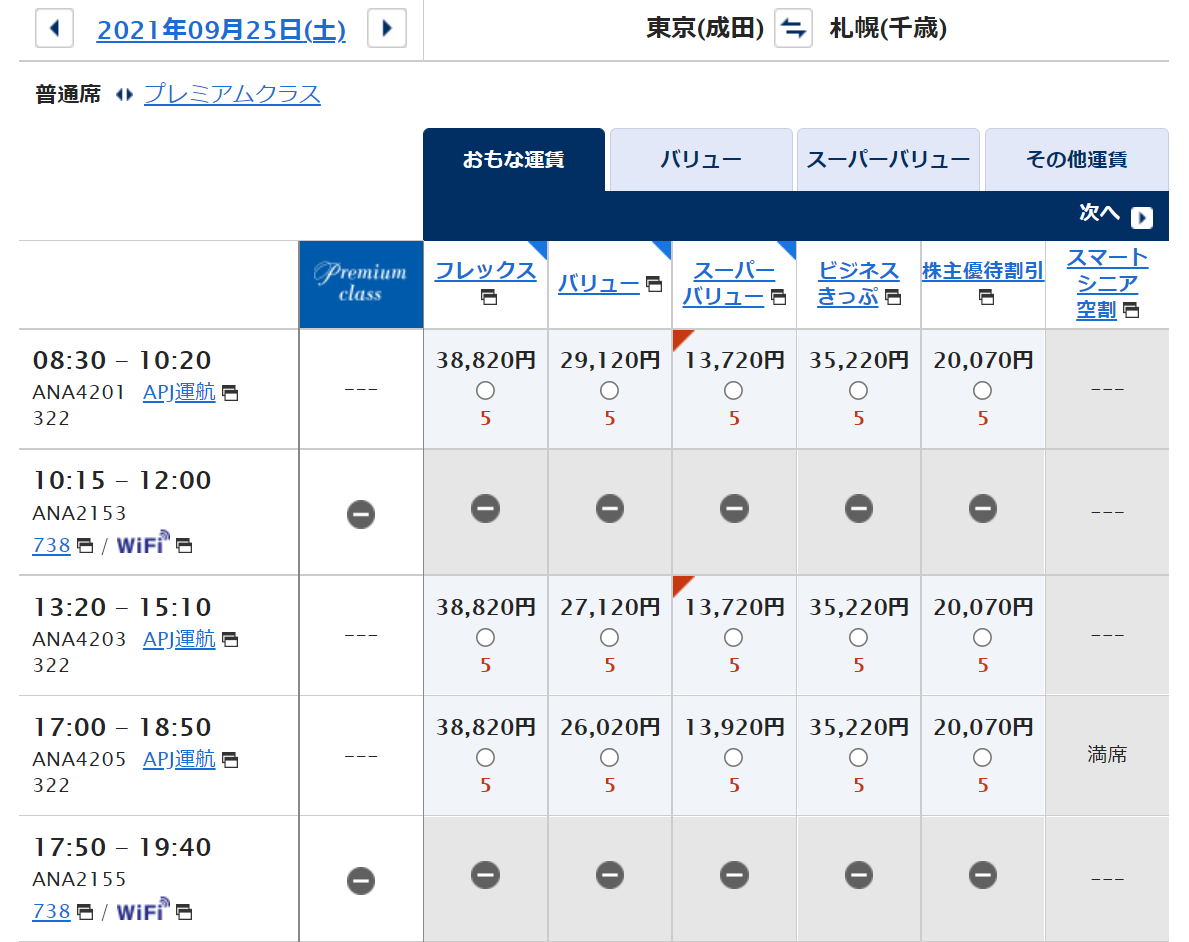Switch to おもな運賃 tab
This screenshot has width=1189, height=942.
coord(514,159)
